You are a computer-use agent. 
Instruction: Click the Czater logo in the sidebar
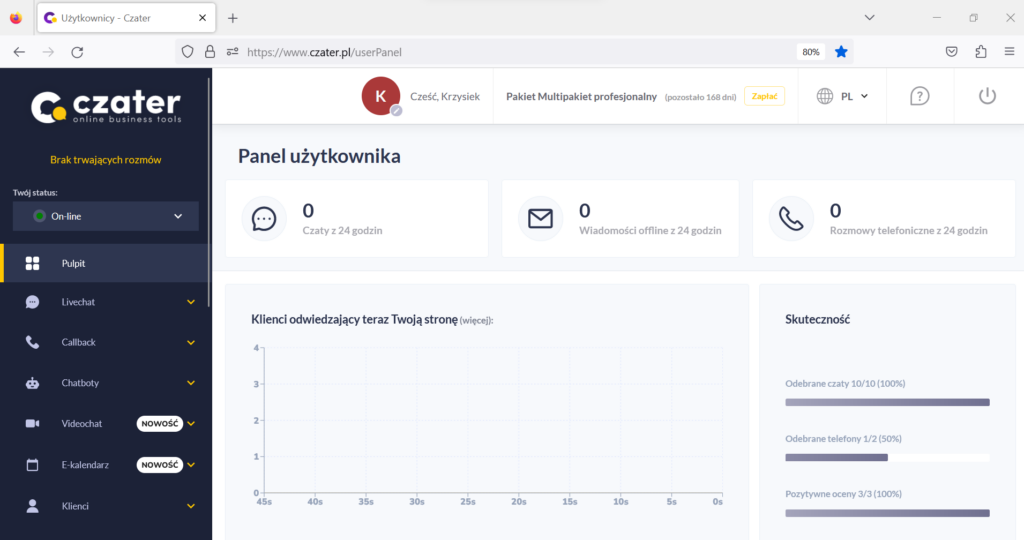pyautogui.click(x=106, y=106)
